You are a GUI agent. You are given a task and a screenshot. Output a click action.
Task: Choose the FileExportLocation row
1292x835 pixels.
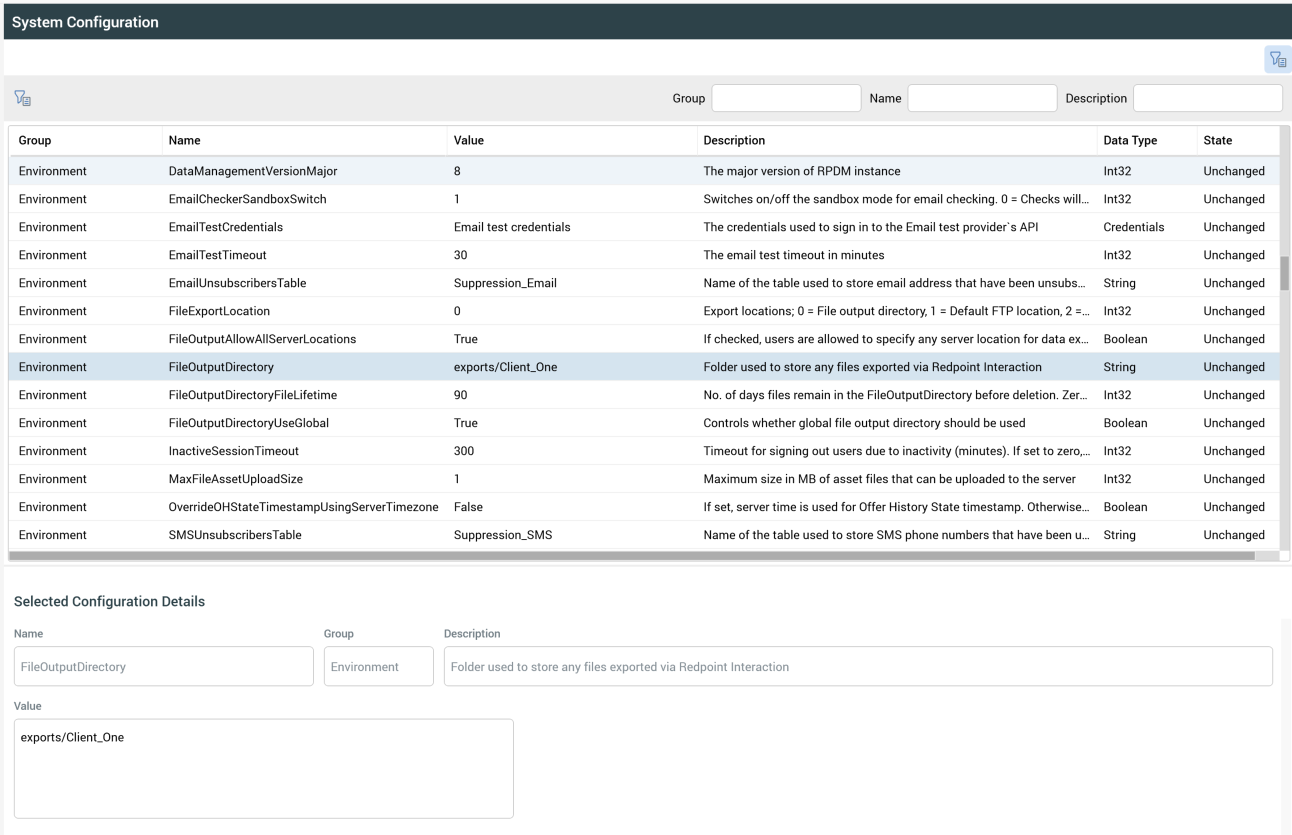[219, 311]
